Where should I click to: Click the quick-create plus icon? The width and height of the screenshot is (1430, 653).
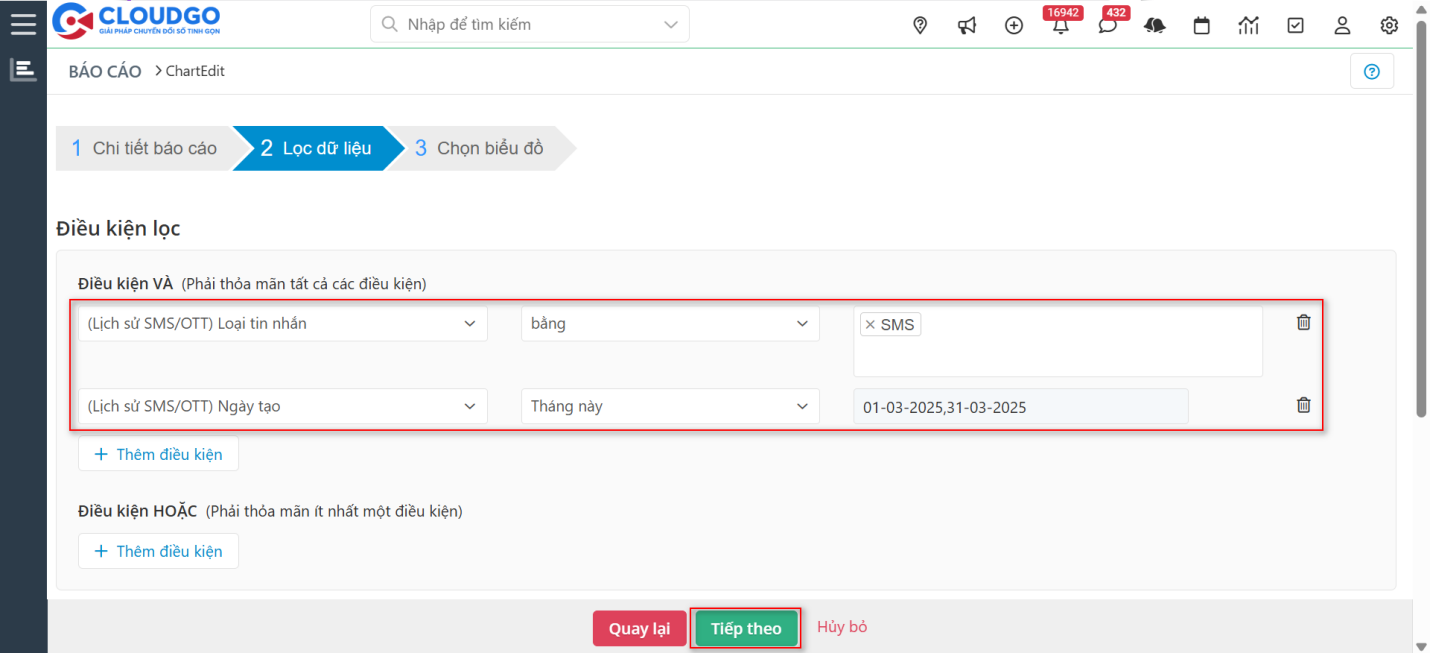pos(1013,25)
